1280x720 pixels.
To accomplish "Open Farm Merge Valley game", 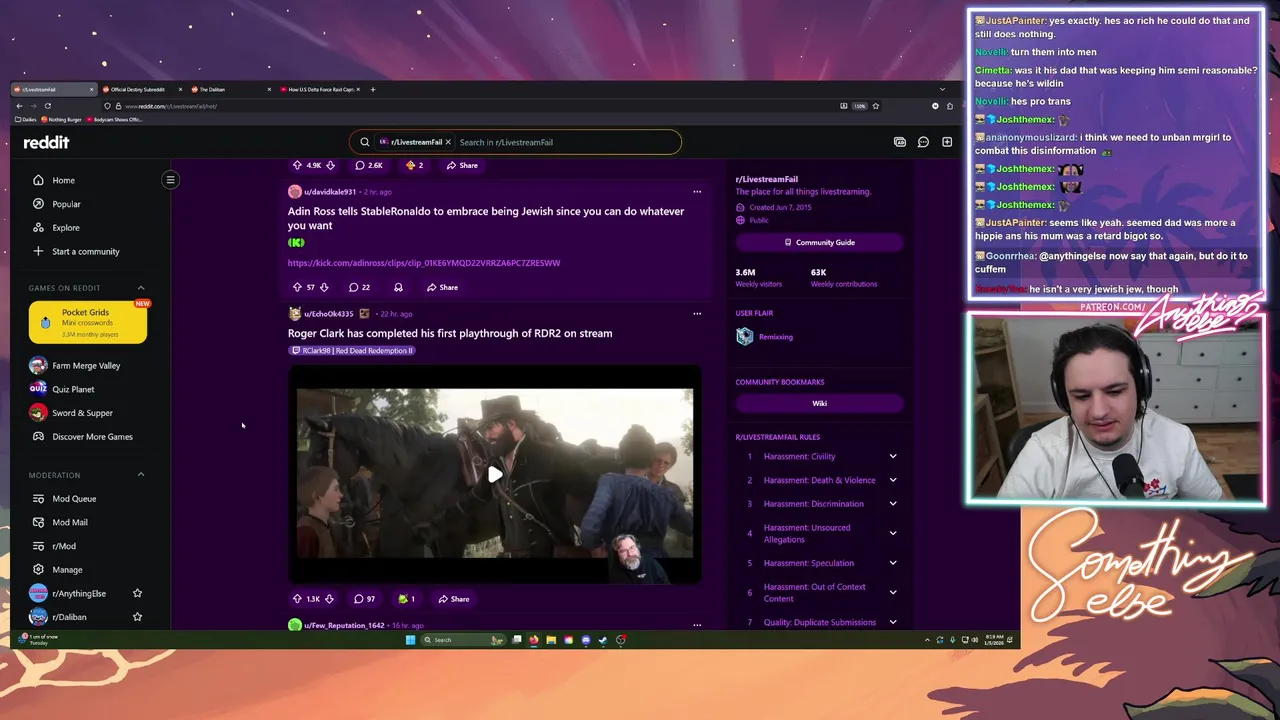I will tap(86, 366).
